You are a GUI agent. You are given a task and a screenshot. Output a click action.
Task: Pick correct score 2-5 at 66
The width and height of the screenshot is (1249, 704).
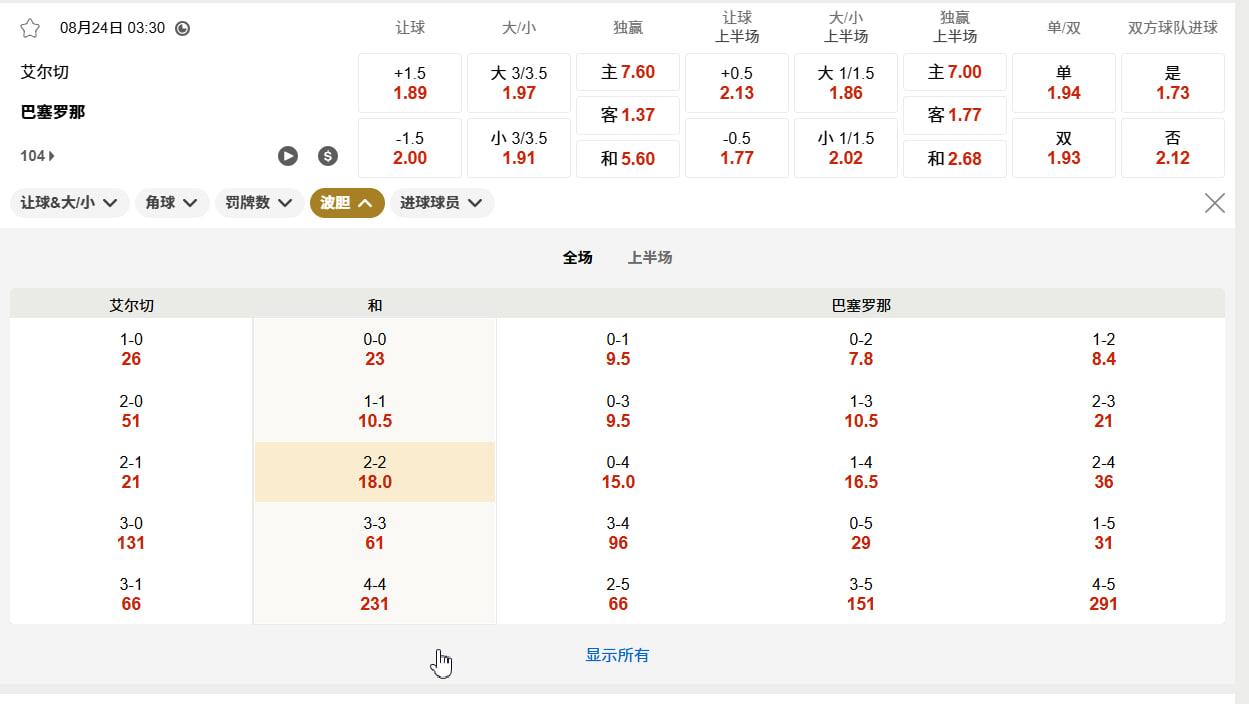(x=618, y=594)
